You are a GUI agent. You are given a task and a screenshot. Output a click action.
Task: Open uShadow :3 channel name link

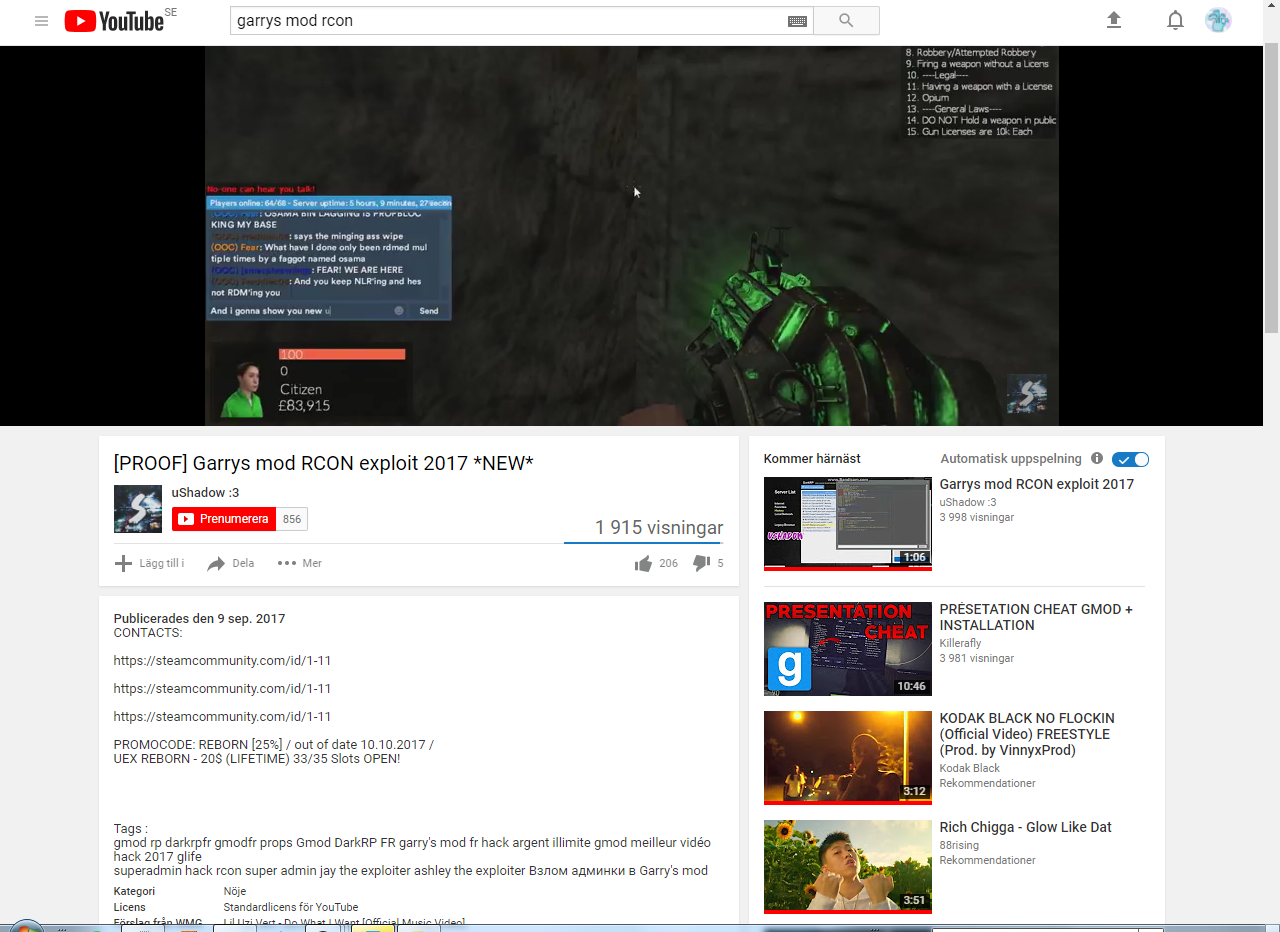pyautogui.click(x=205, y=492)
